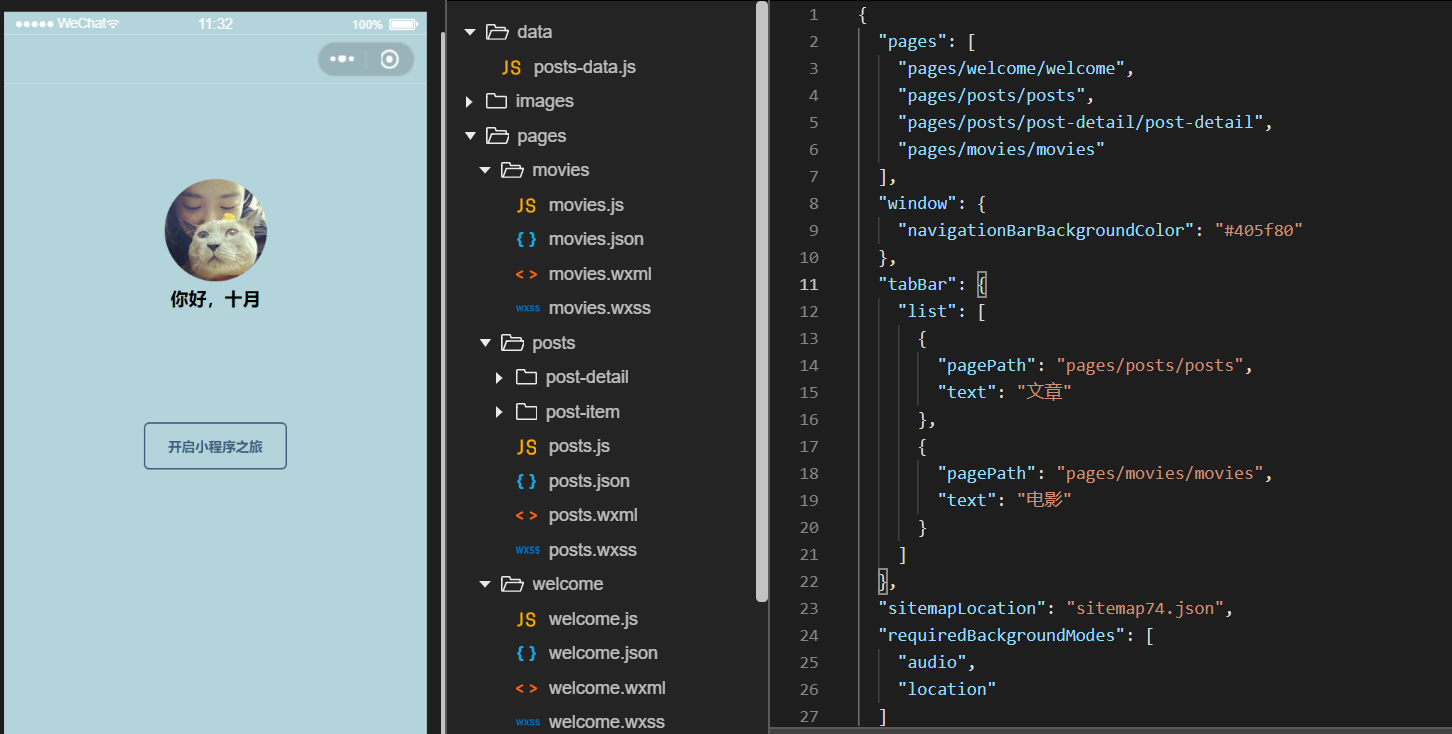The image size is (1452, 734).
Task: Click the braces icon of welcome.json
Action: pos(526,653)
